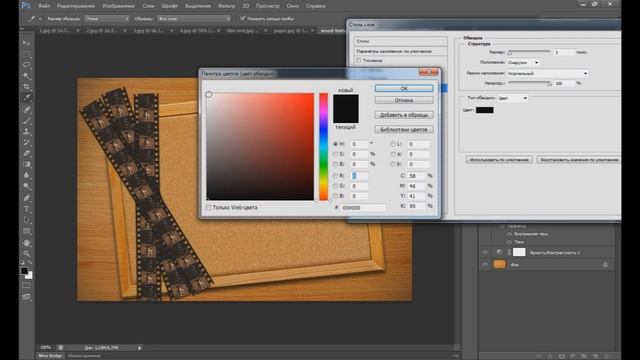Select the Crop tool

pyautogui.click(x=27, y=87)
